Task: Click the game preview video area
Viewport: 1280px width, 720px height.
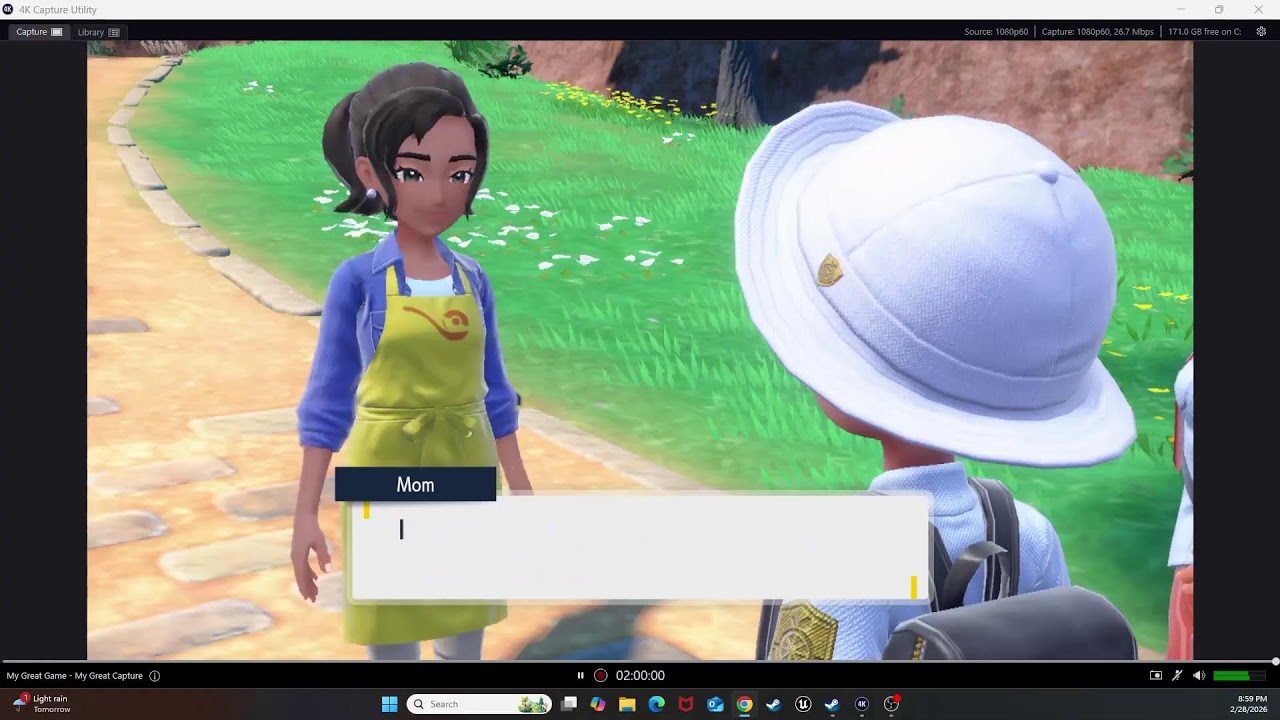Action: tap(640, 350)
